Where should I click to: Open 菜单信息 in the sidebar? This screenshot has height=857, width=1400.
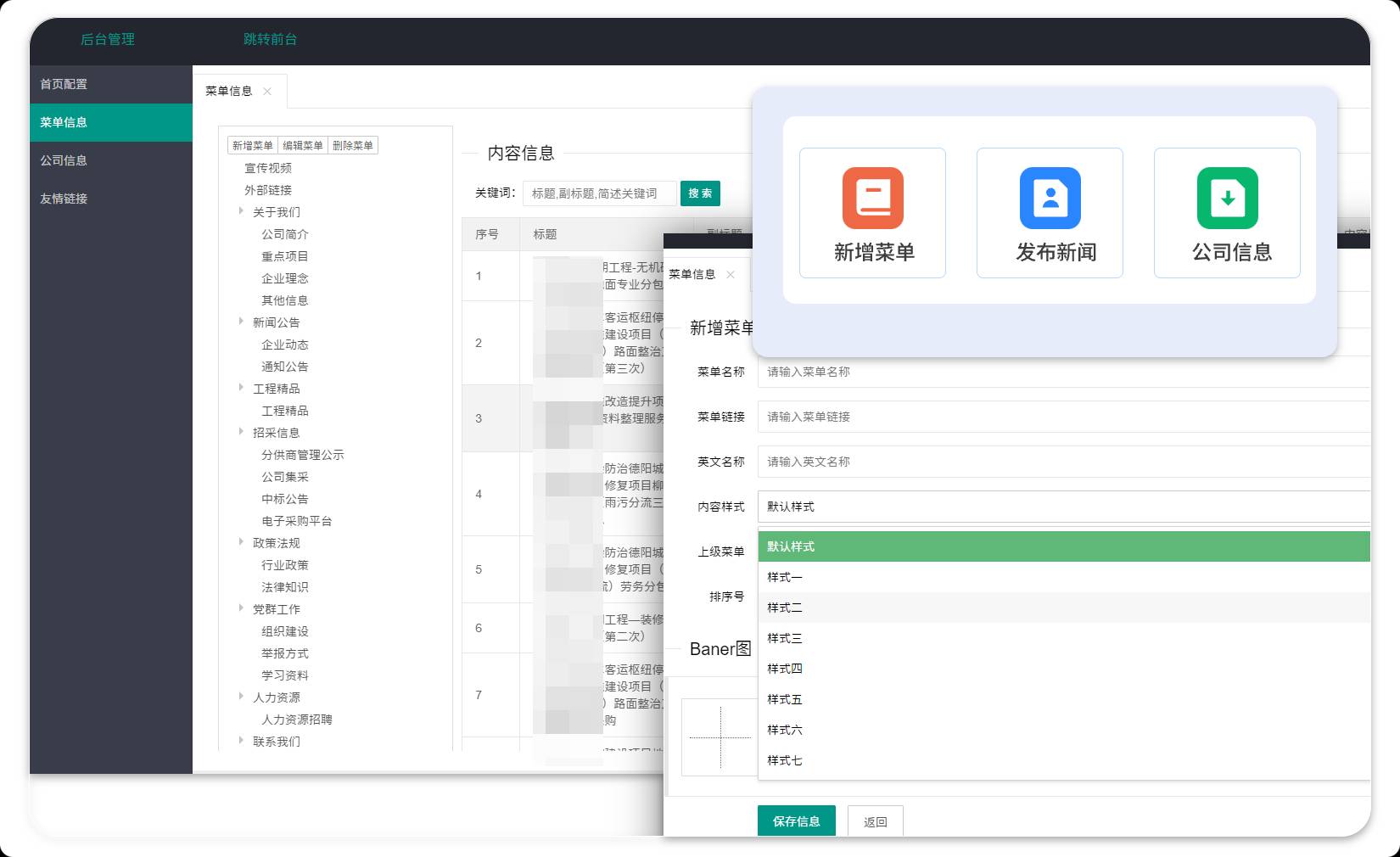coord(111,122)
